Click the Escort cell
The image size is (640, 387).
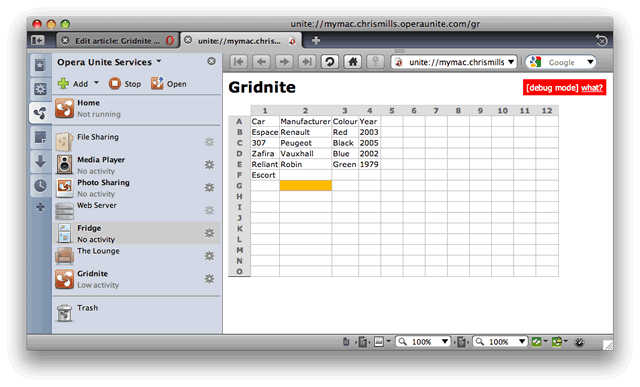tap(264, 175)
